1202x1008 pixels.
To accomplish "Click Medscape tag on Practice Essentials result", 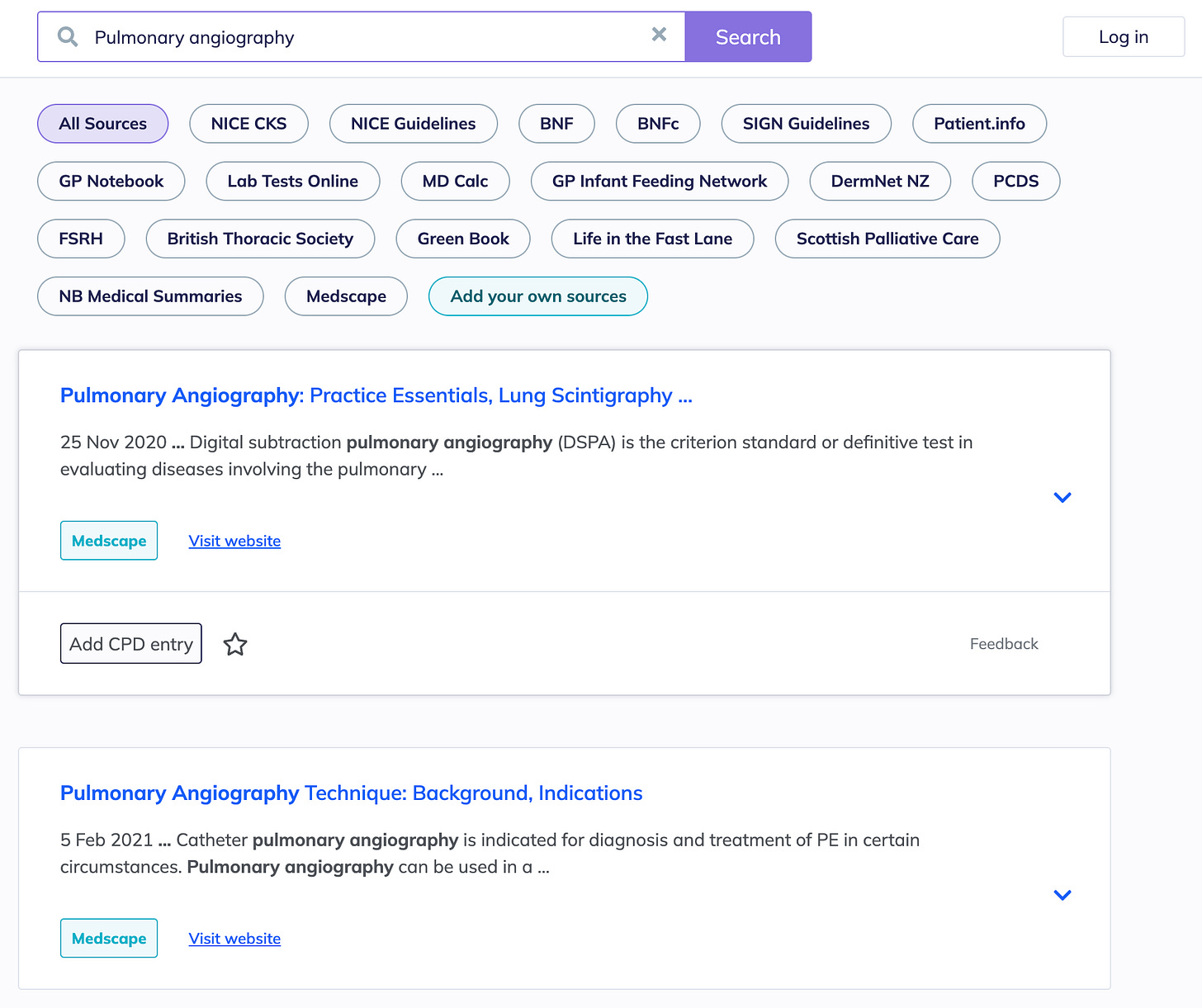I will (x=109, y=541).
